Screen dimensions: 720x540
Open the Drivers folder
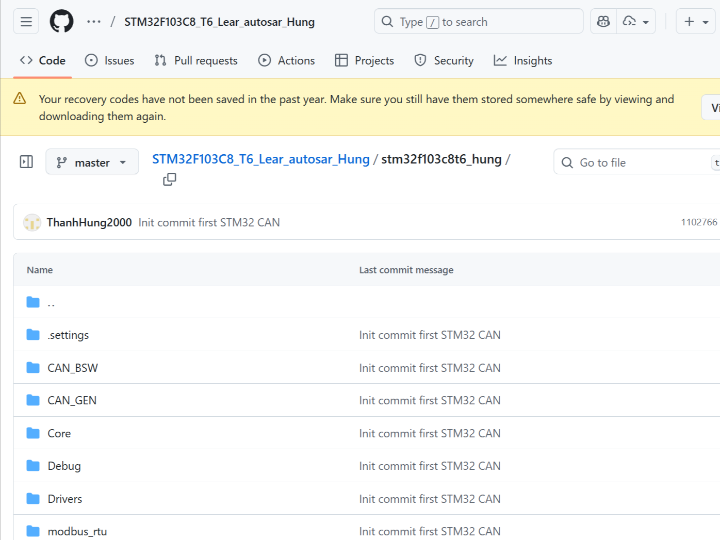tap(65, 499)
